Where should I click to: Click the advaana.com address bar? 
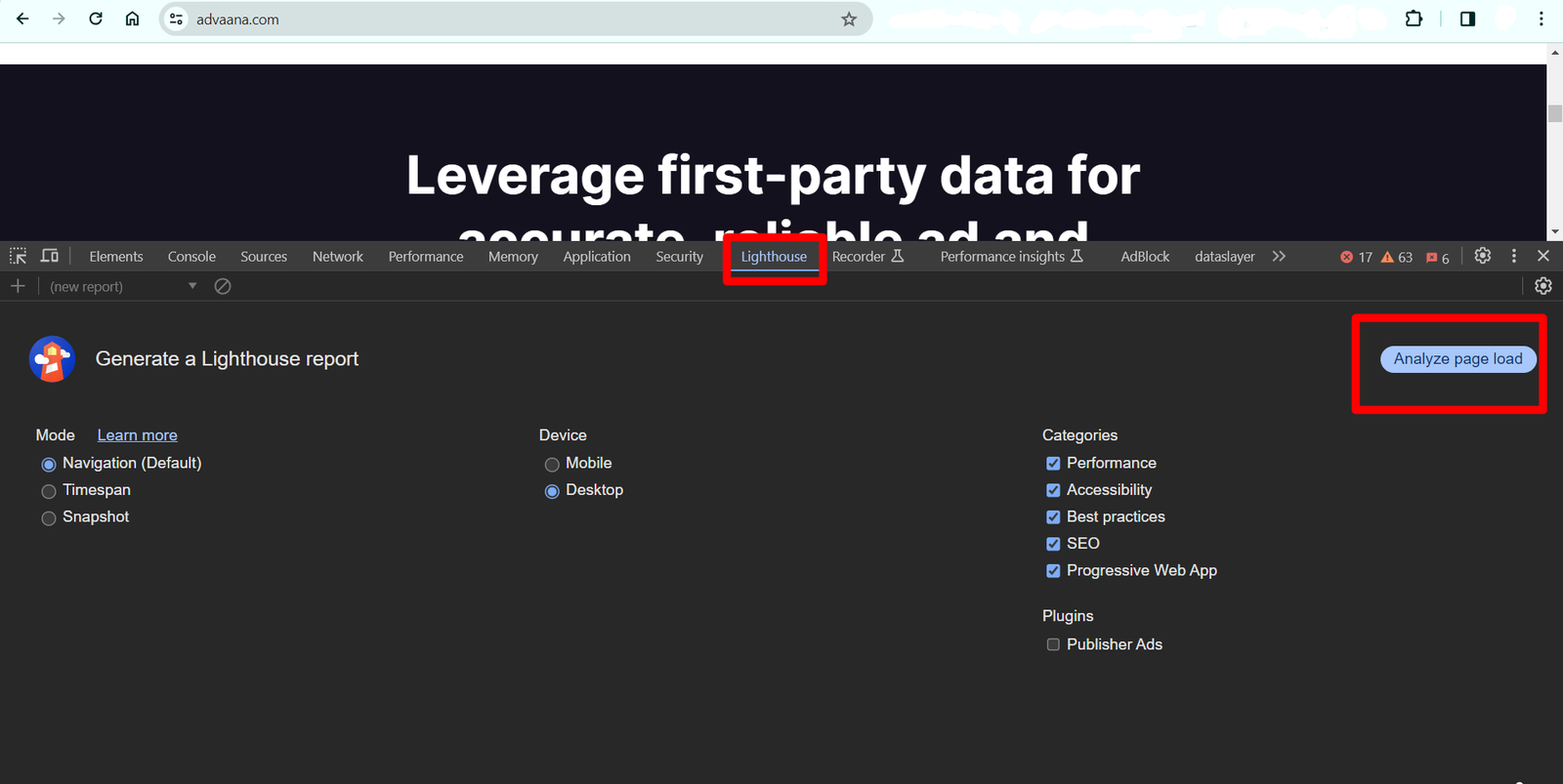515,20
